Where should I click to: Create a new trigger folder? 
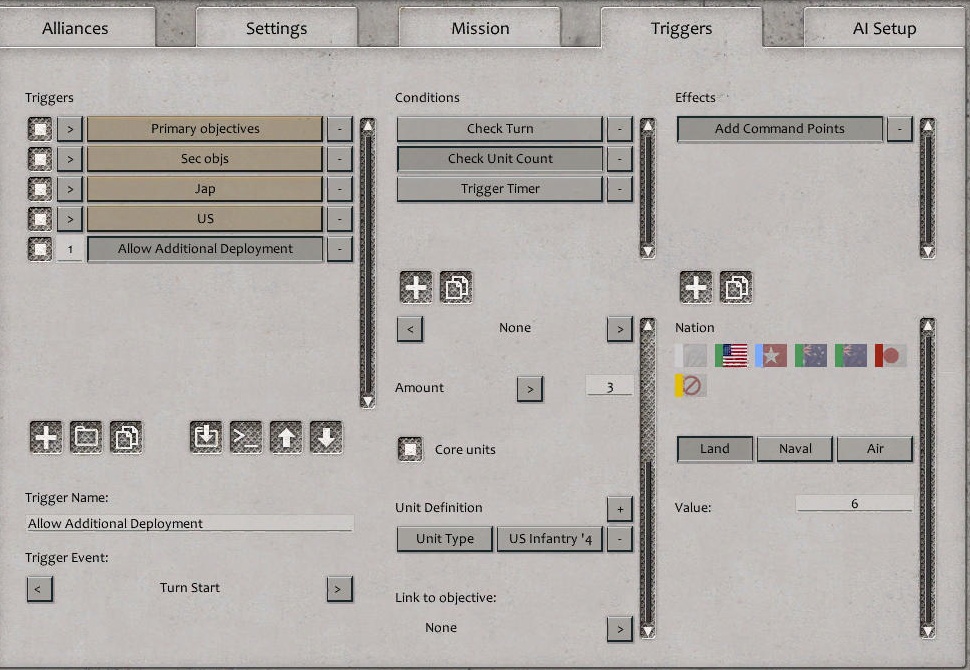pos(86,437)
